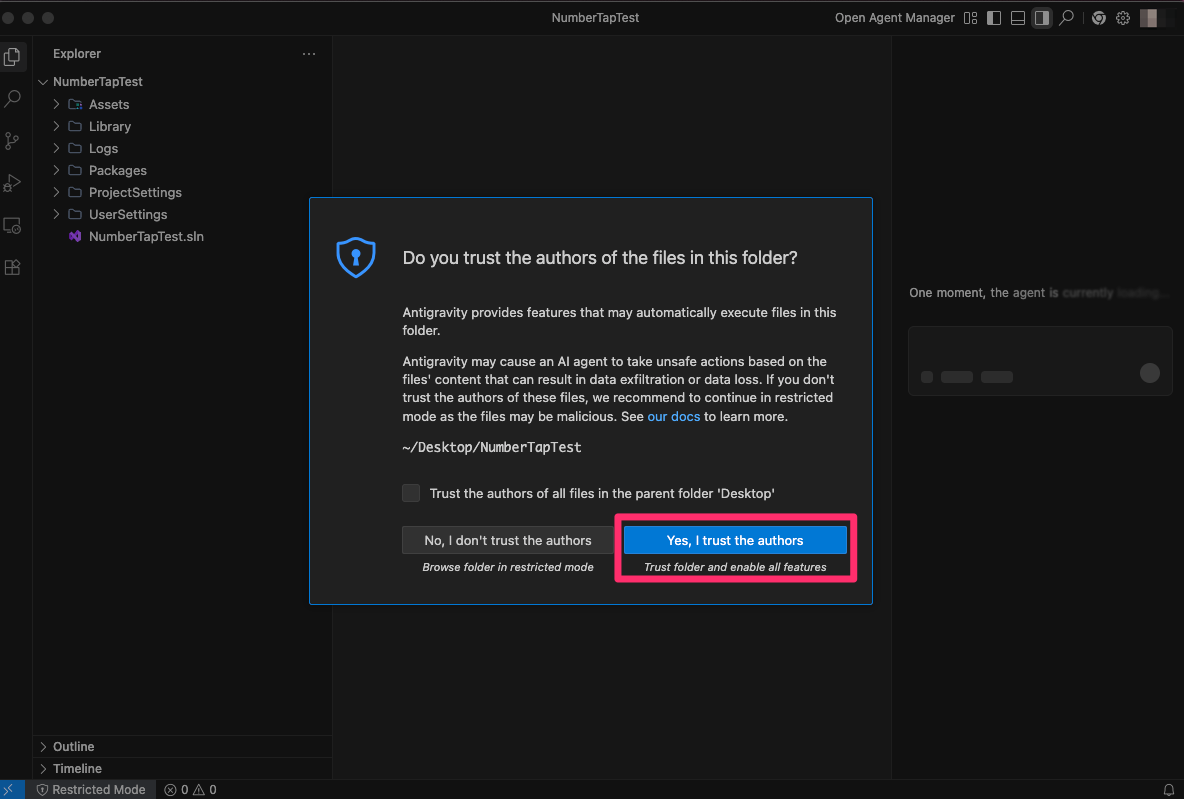
Task: Expand the UserSettings folder chevron
Action: [56, 214]
